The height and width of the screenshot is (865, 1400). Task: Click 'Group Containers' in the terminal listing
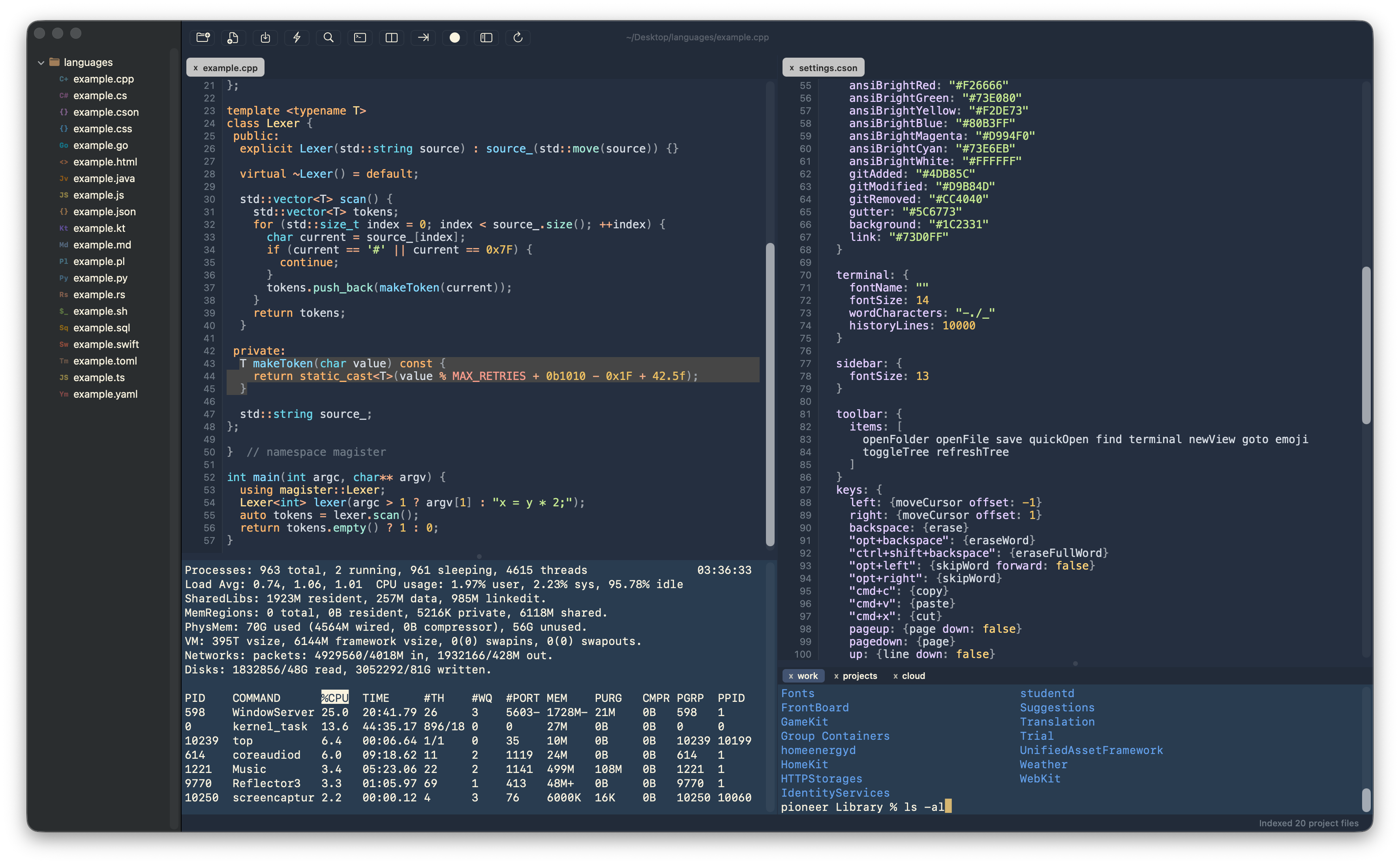[835, 736]
